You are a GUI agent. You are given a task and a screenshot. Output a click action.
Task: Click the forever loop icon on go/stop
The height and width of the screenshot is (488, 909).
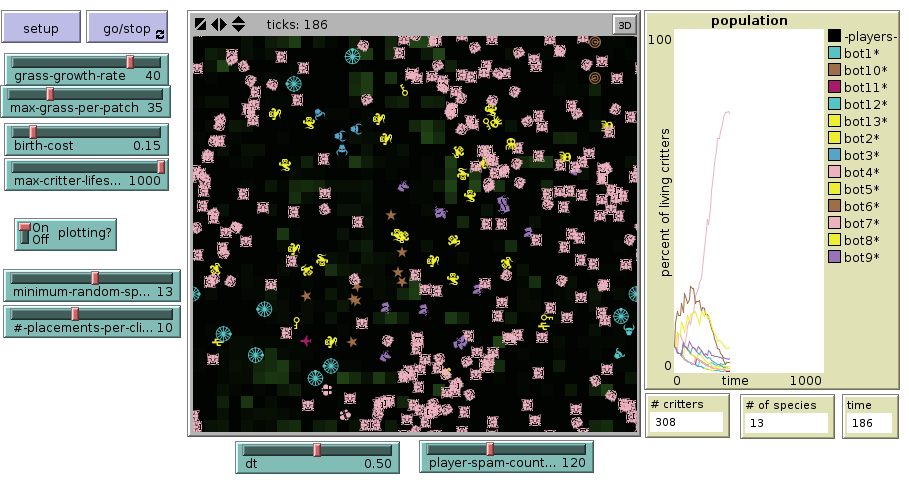coord(160,34)
